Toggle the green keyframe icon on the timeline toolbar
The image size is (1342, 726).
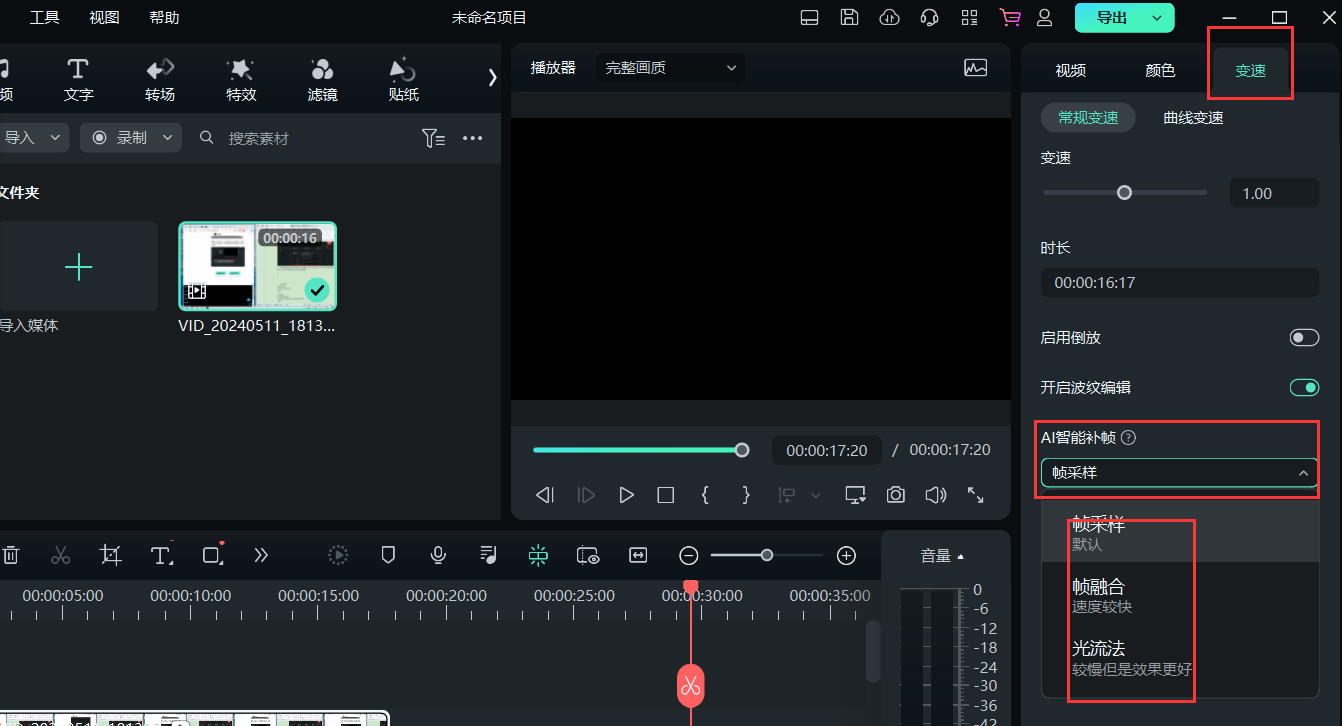pos(538,555)
